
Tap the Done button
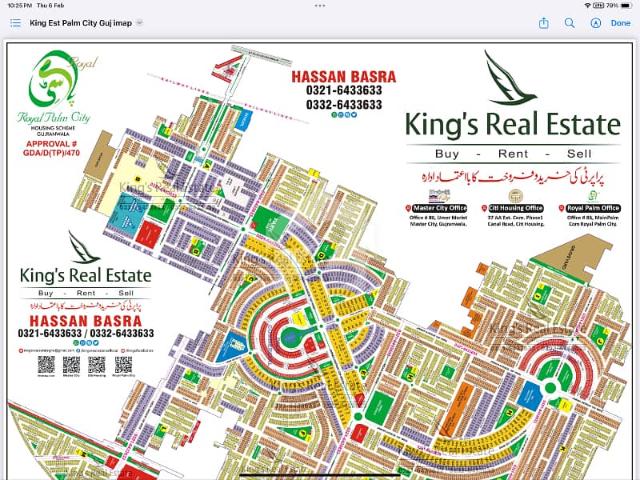tap(620, 23)
